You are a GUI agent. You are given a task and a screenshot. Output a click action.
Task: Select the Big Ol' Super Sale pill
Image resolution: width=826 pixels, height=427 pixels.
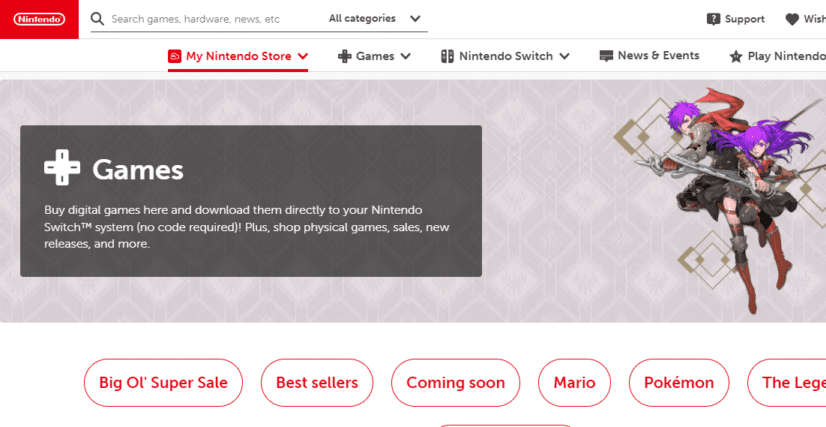pos(163,383)
